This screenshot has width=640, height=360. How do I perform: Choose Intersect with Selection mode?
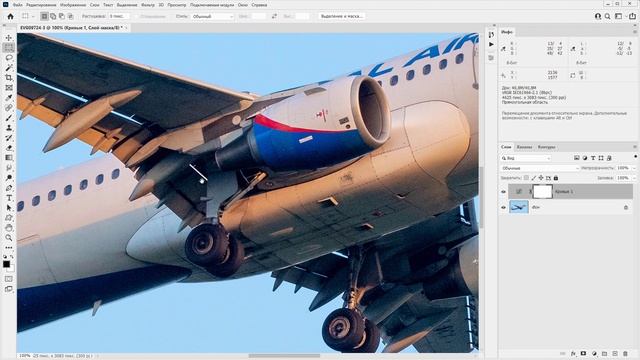(x=70, y=16)
